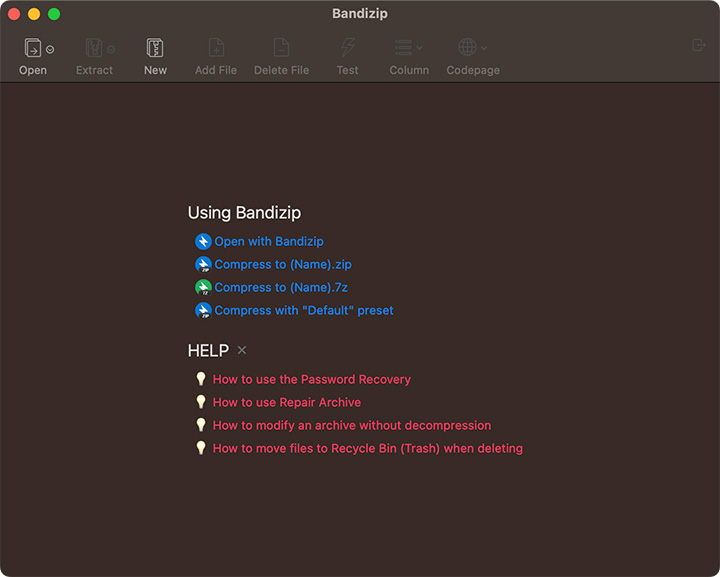Click the Open archive toolbar icon

tap(33, 48)
